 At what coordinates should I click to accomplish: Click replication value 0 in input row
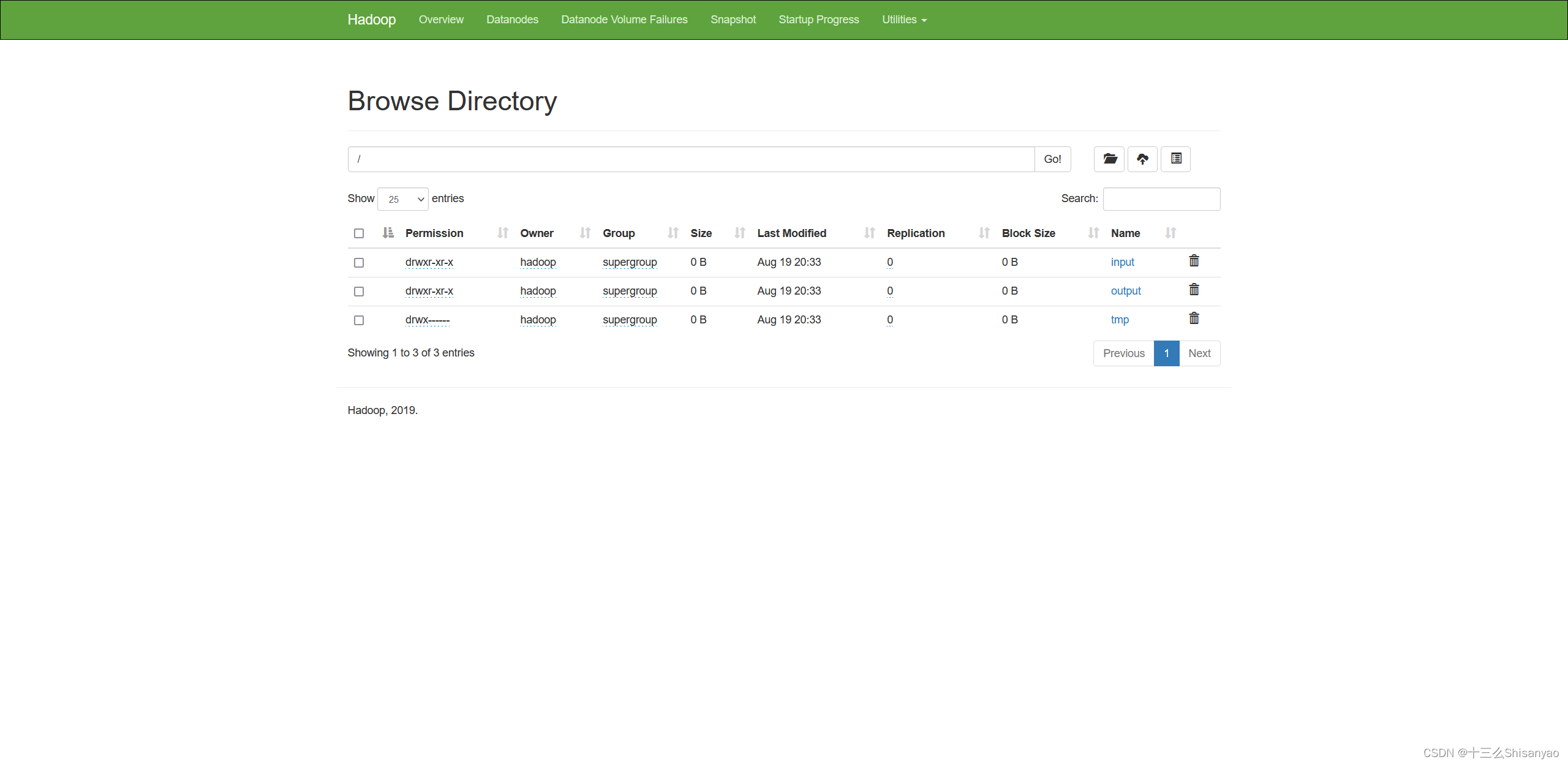coord(890,262)
